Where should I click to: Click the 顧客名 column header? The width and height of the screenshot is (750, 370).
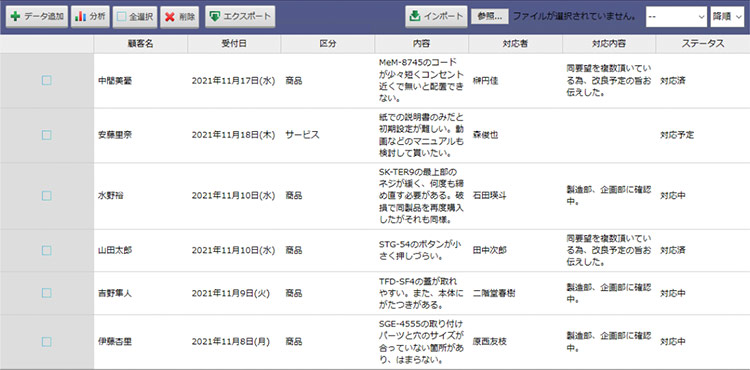pos(141,44)
